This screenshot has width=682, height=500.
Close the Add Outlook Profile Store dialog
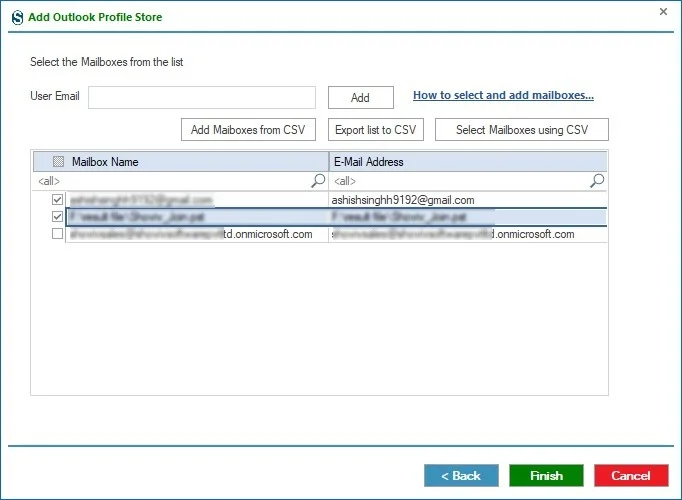click(663, 11)
